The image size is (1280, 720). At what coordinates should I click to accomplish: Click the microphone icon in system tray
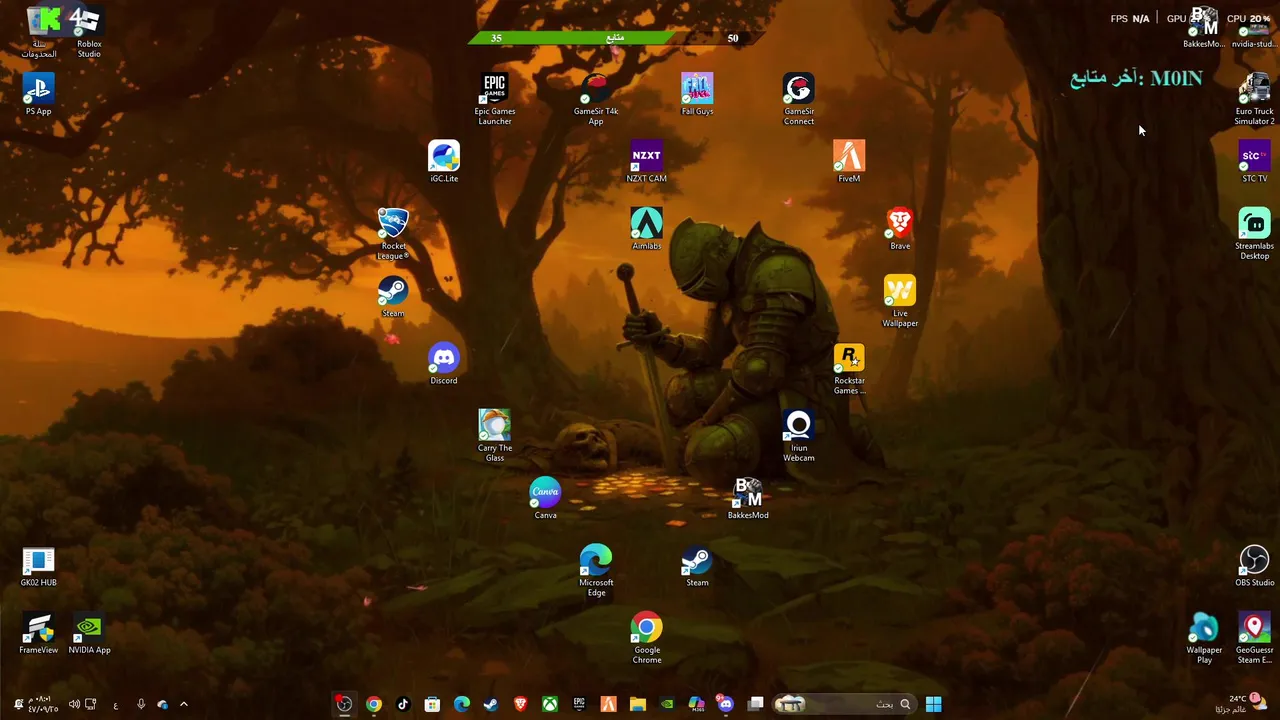(x=140, y=704)
